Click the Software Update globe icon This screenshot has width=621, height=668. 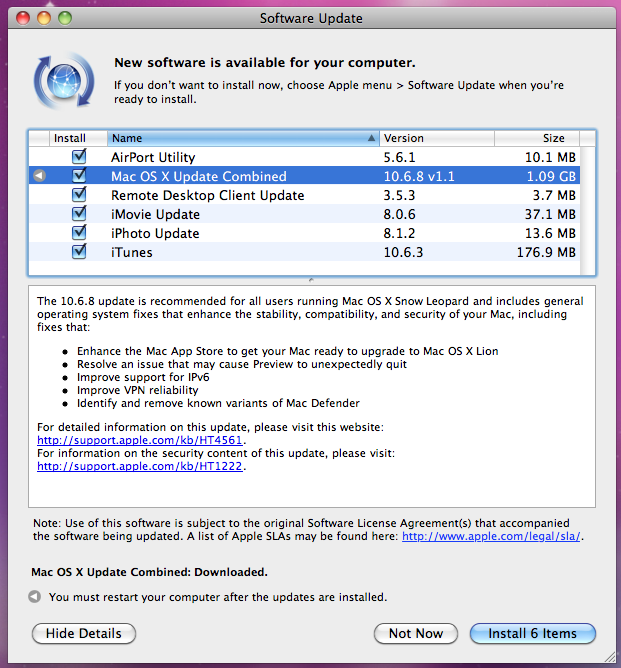[64, 81]
